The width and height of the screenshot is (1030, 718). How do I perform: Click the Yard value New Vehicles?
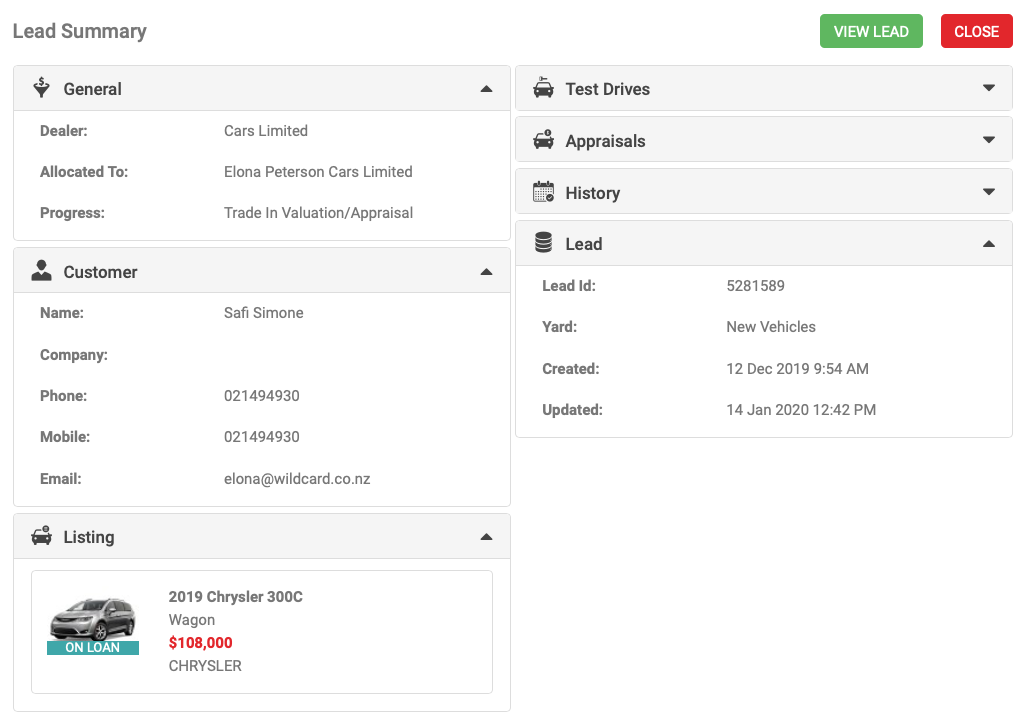click(x=771, y=326)
